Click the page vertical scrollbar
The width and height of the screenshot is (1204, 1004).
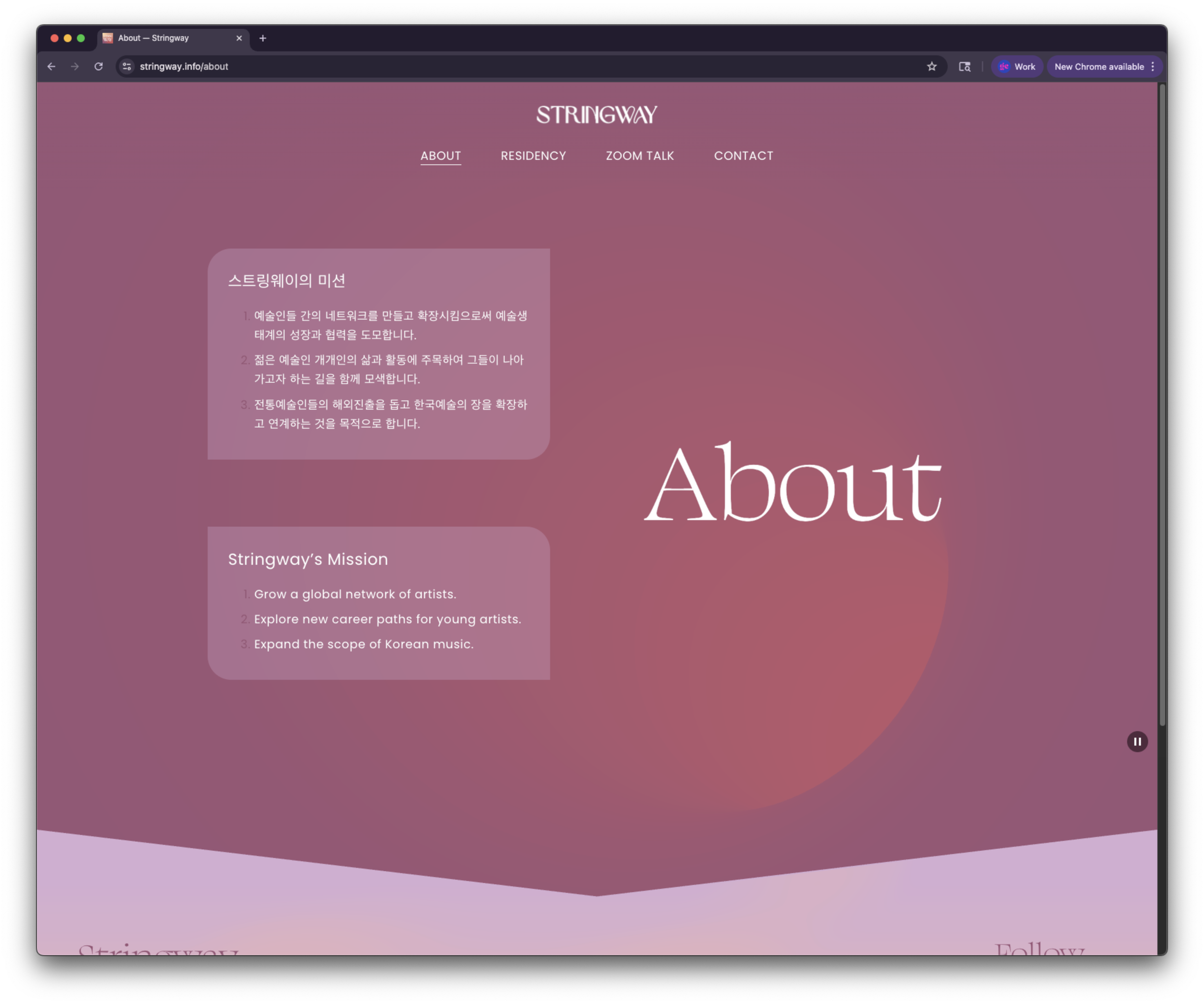1162,401
